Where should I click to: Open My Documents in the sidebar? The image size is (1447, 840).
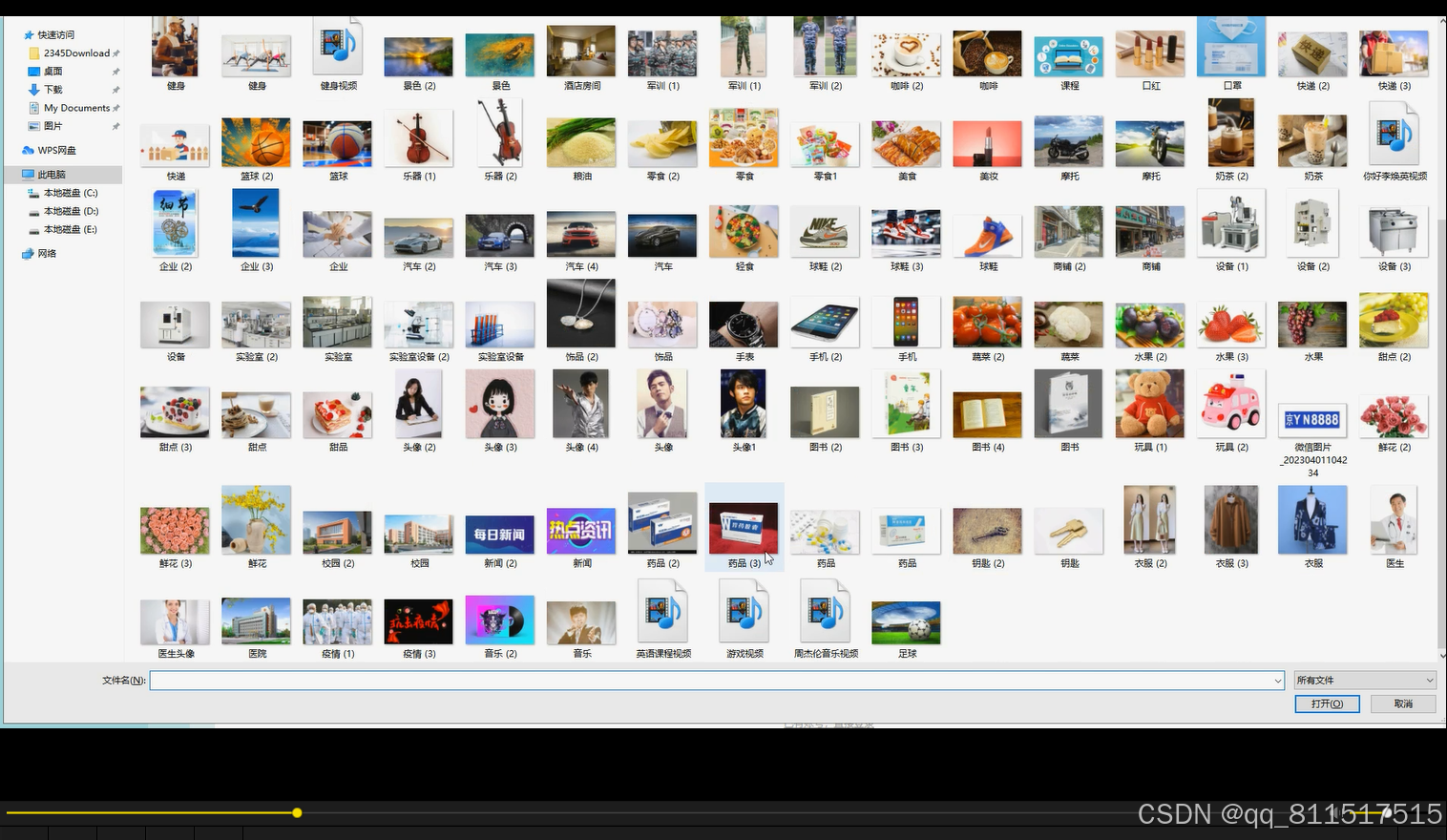[75, 108]
